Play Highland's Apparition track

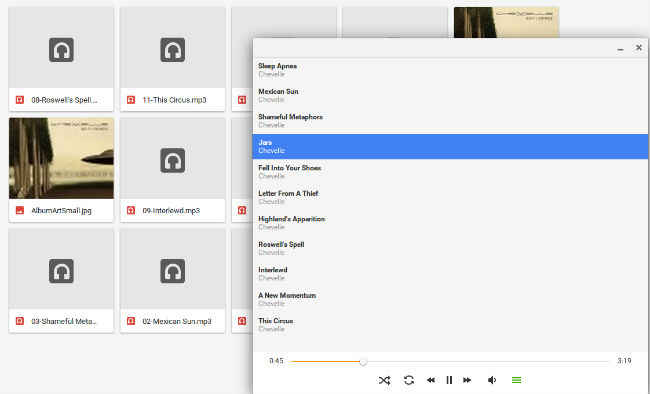click(450, 223)
